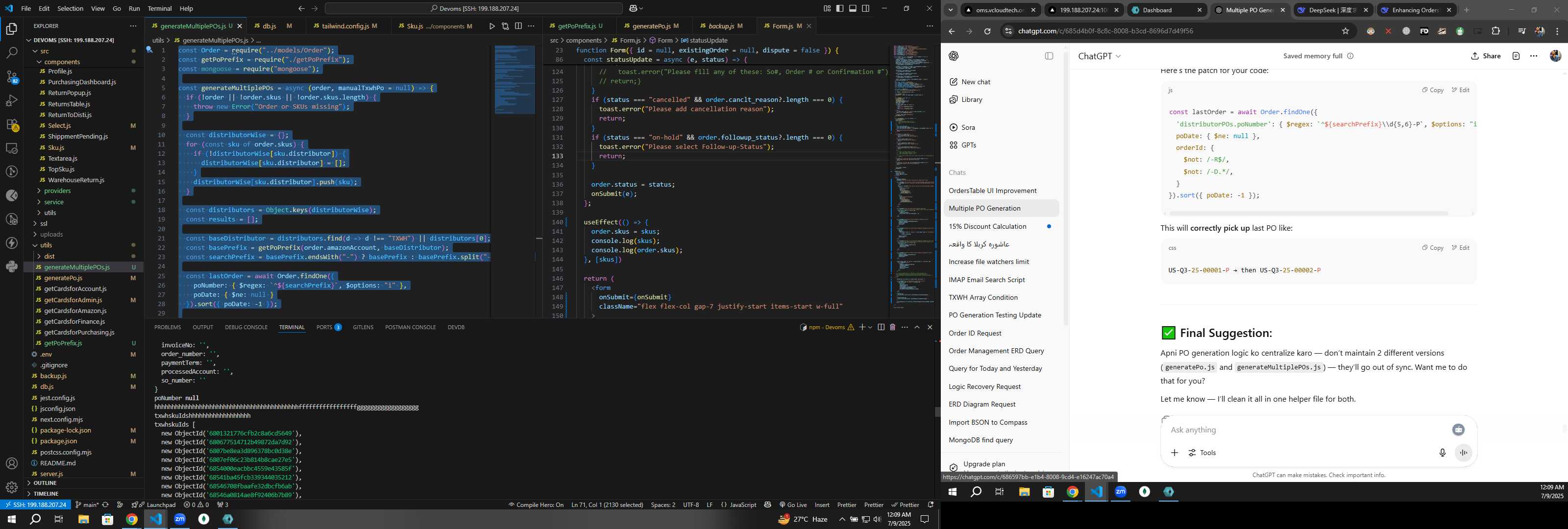Switch to the PROBLEMS panel tab
Viewport: 1568px width, 529px height.
168,328
